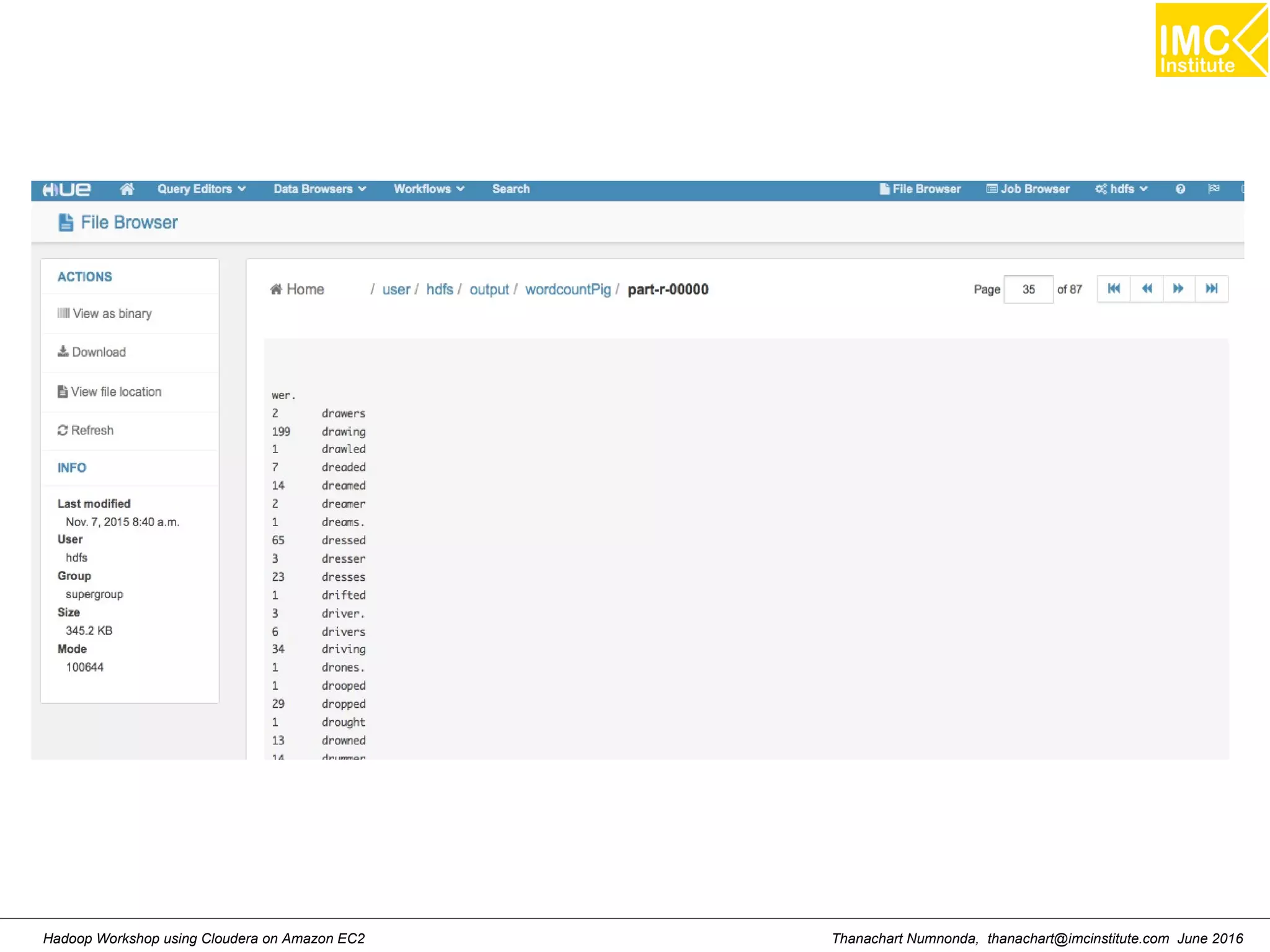Select View as binary action
Screen dimensions: 1270x952
click(x=104, y=314)
